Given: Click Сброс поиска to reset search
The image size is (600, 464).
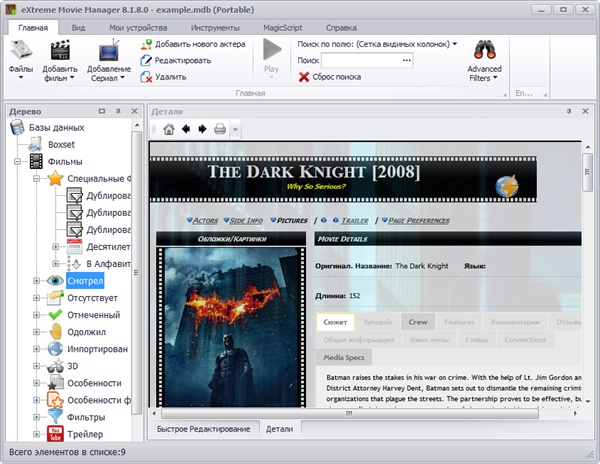Looking at the screenshot, I should 333,76.
